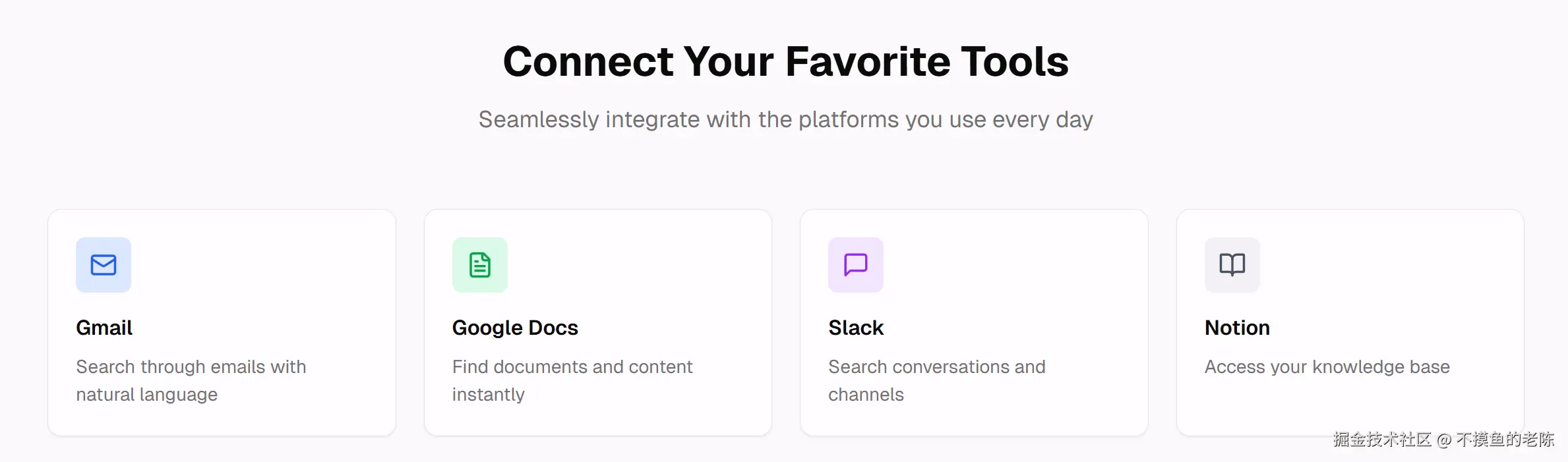Screen dimensions: 1568x462
Task: Select the Google Docs card title
Action: pos(515,328)
